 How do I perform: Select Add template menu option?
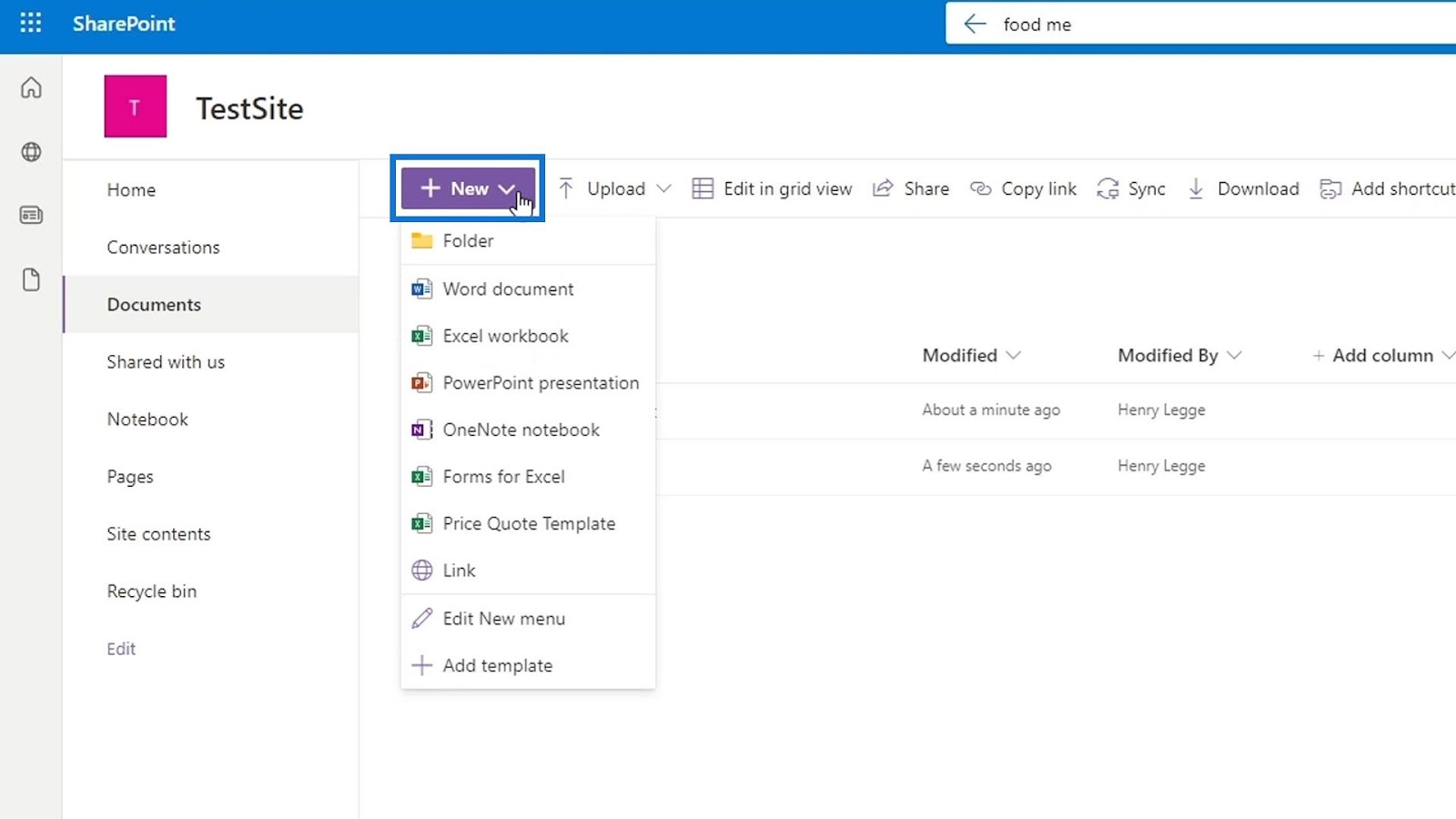(528, 665)
